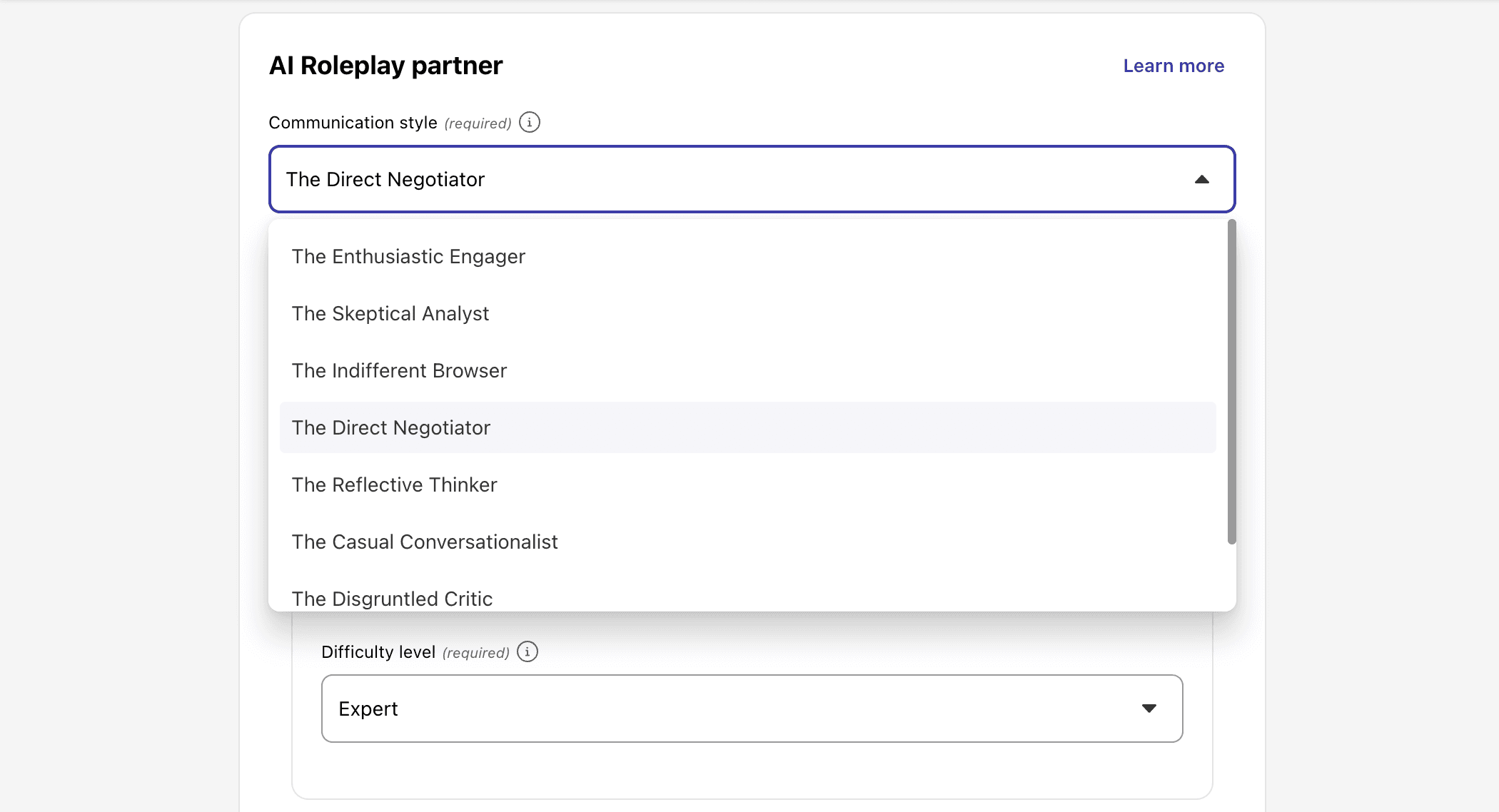The height and width of the screenshot is (812, 1499).
Task: Select The Enthusiastic Engager option
Action: click(408, 257)
